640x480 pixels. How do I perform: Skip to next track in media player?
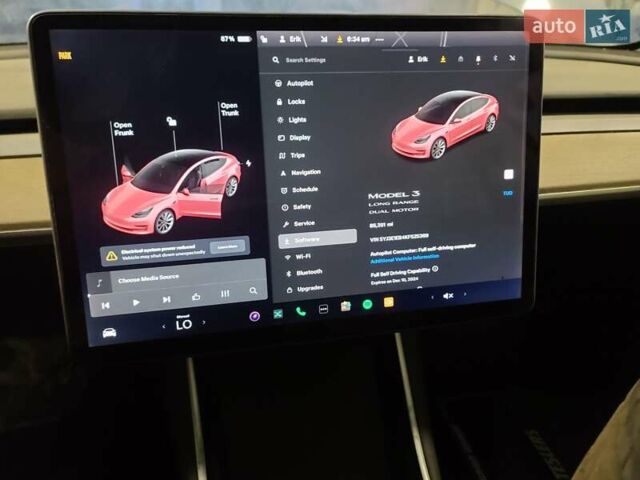[x=166, y=299]
